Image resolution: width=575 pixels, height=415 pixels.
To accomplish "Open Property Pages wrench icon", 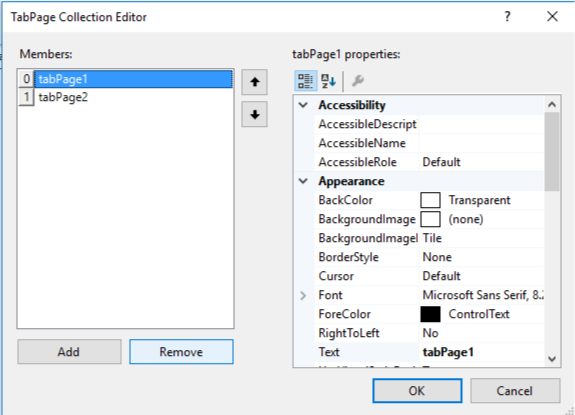I will pos(358,81).
